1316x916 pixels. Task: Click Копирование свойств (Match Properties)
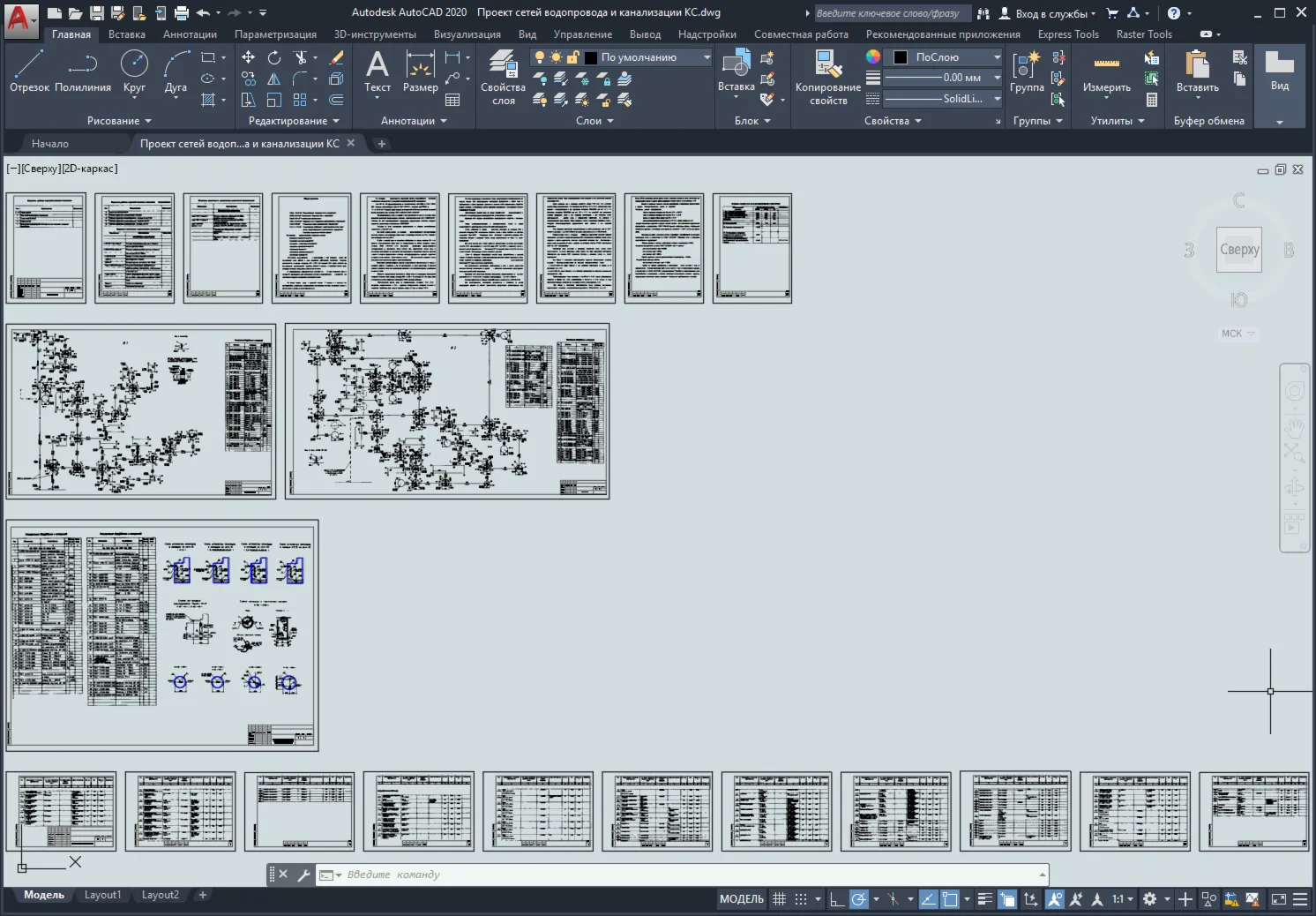point(827,78)
